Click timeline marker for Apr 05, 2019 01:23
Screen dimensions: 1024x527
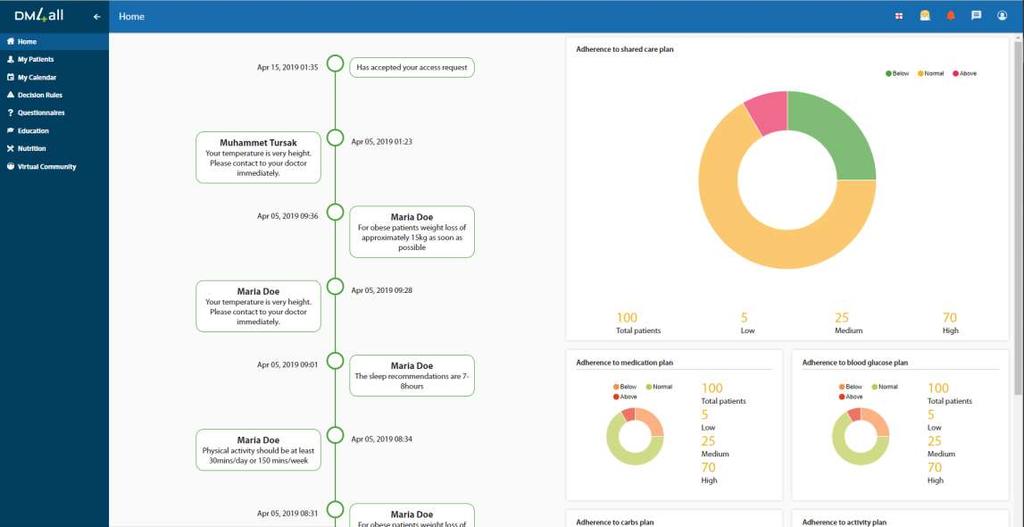335,138
